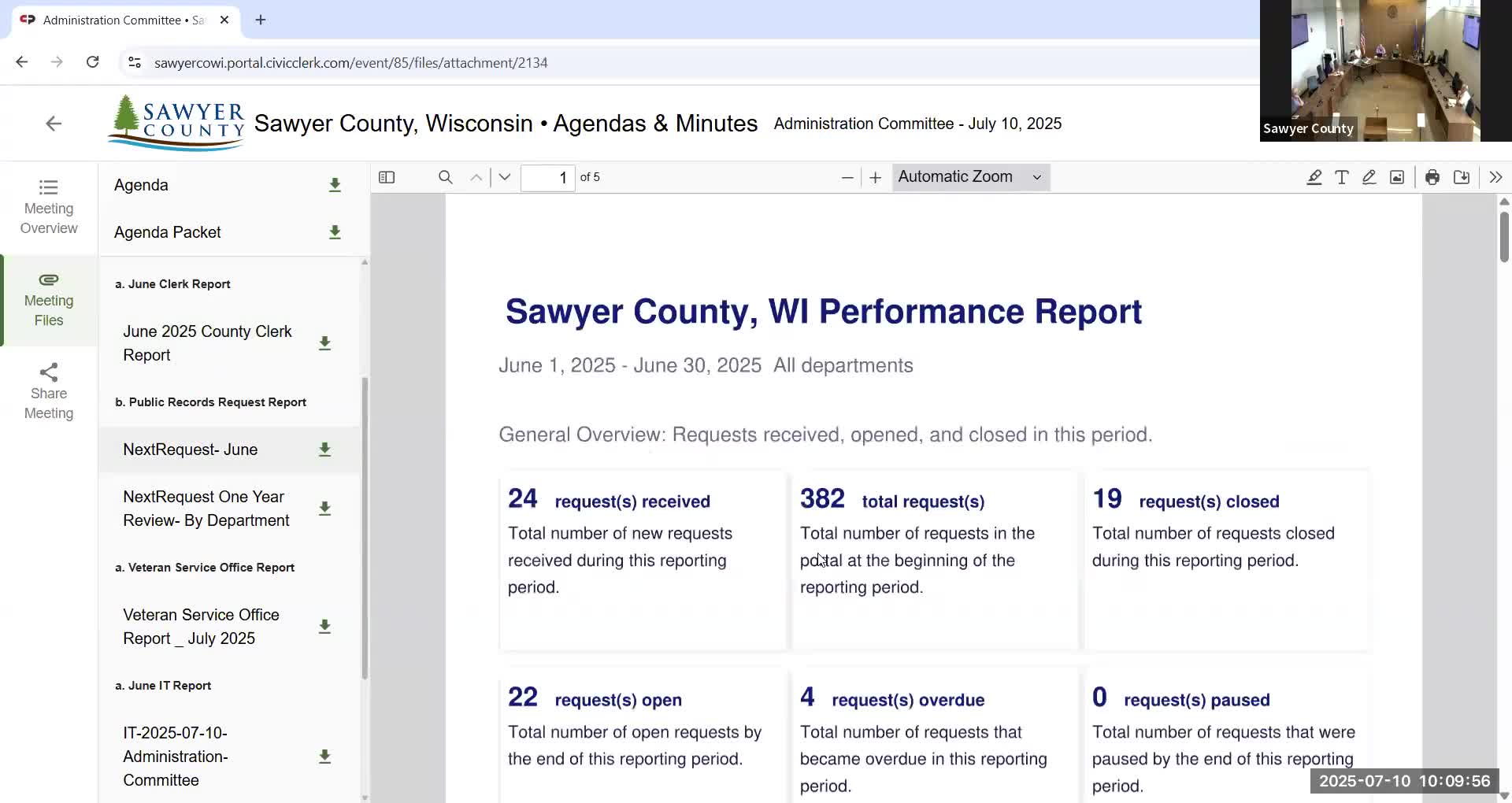Download June 2025 County Clerk Report

click(324, 343)
